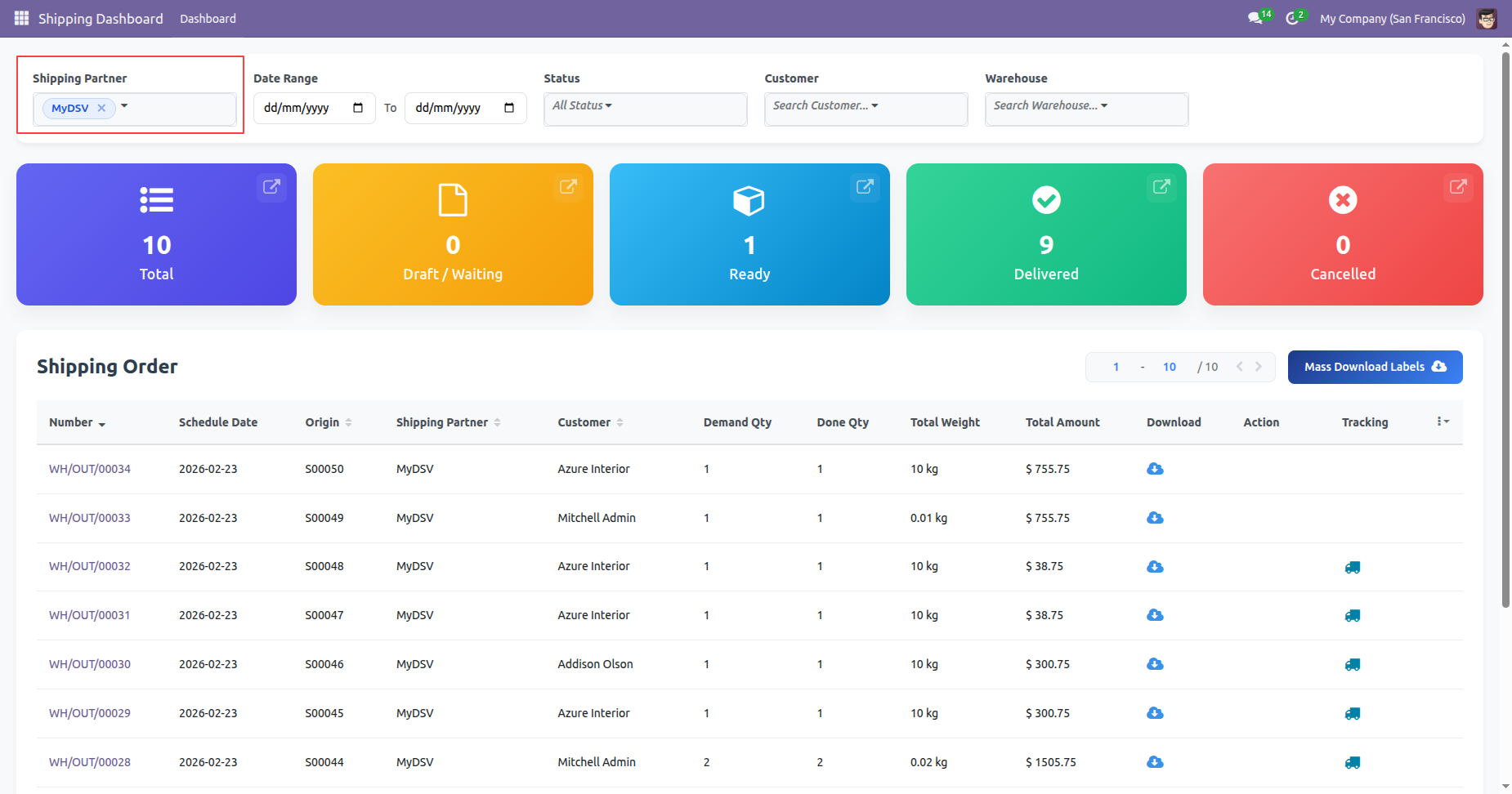Click the Mass Download Labels button

1375,367
